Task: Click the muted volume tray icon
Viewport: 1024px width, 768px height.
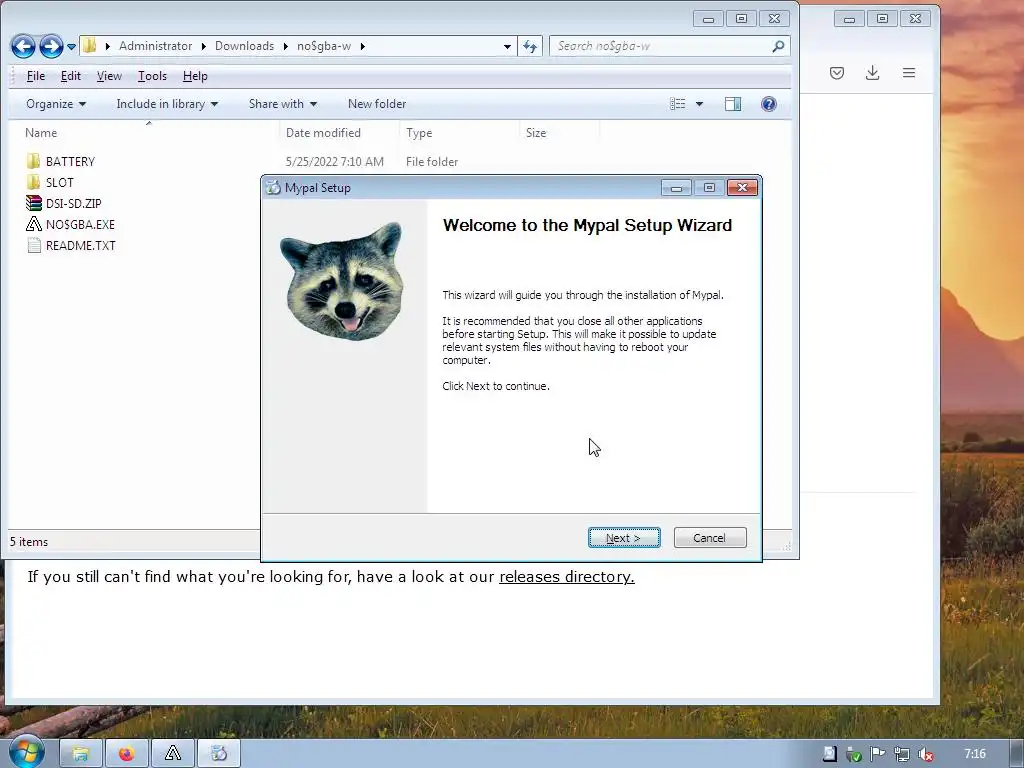Action: (x=925, y=754)
